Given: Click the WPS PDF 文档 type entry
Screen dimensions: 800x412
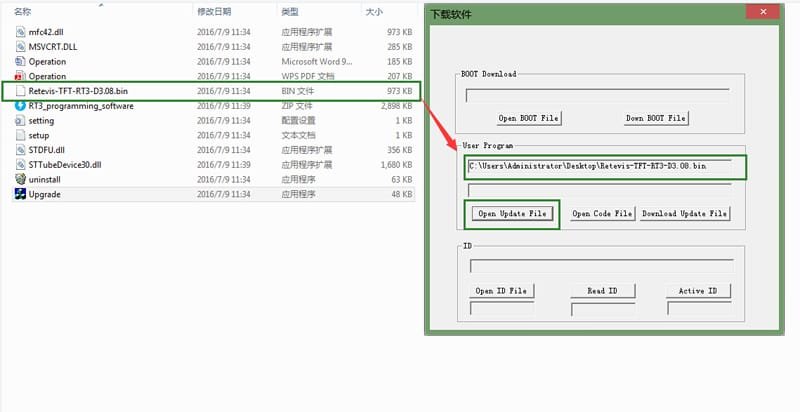Looking at the screenshot, I should tap(308, 76).
